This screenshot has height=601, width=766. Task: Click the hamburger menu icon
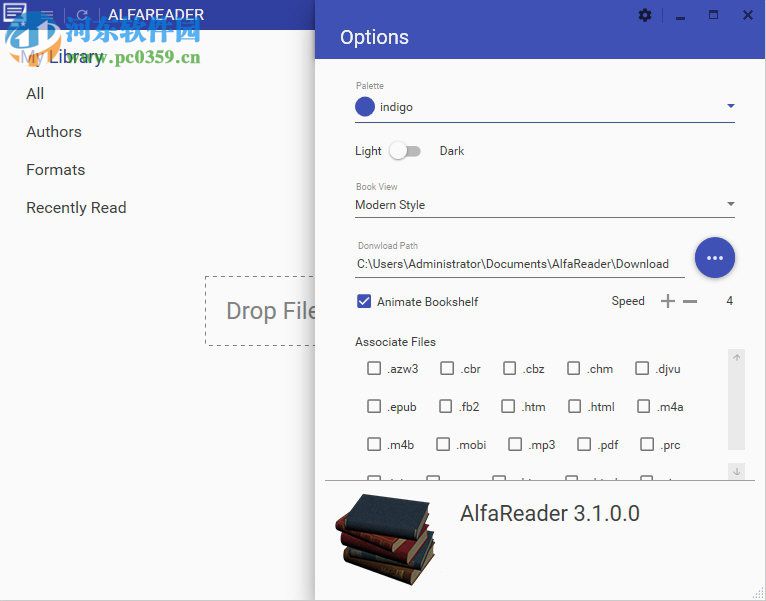(x=47, y=15)
